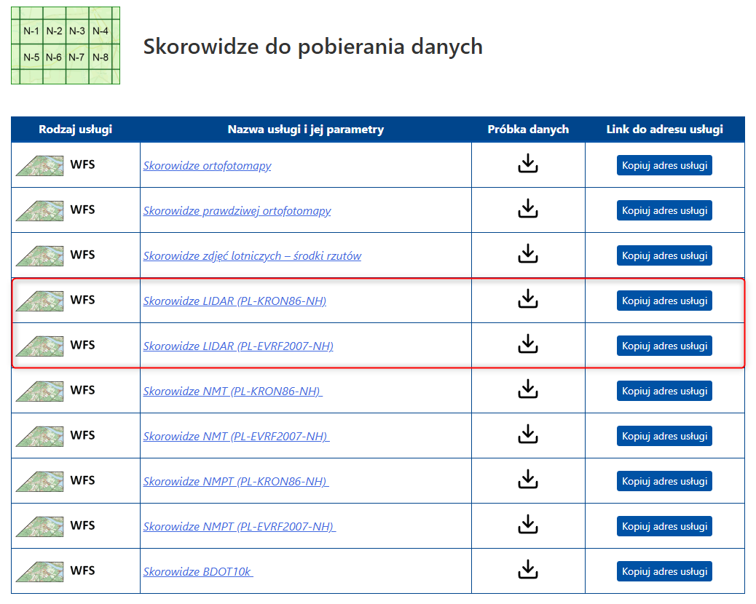Click WFS label in the BDOT10k row
Image resolution: width=756 pixels, height=604 pixels.
(82, 571)
